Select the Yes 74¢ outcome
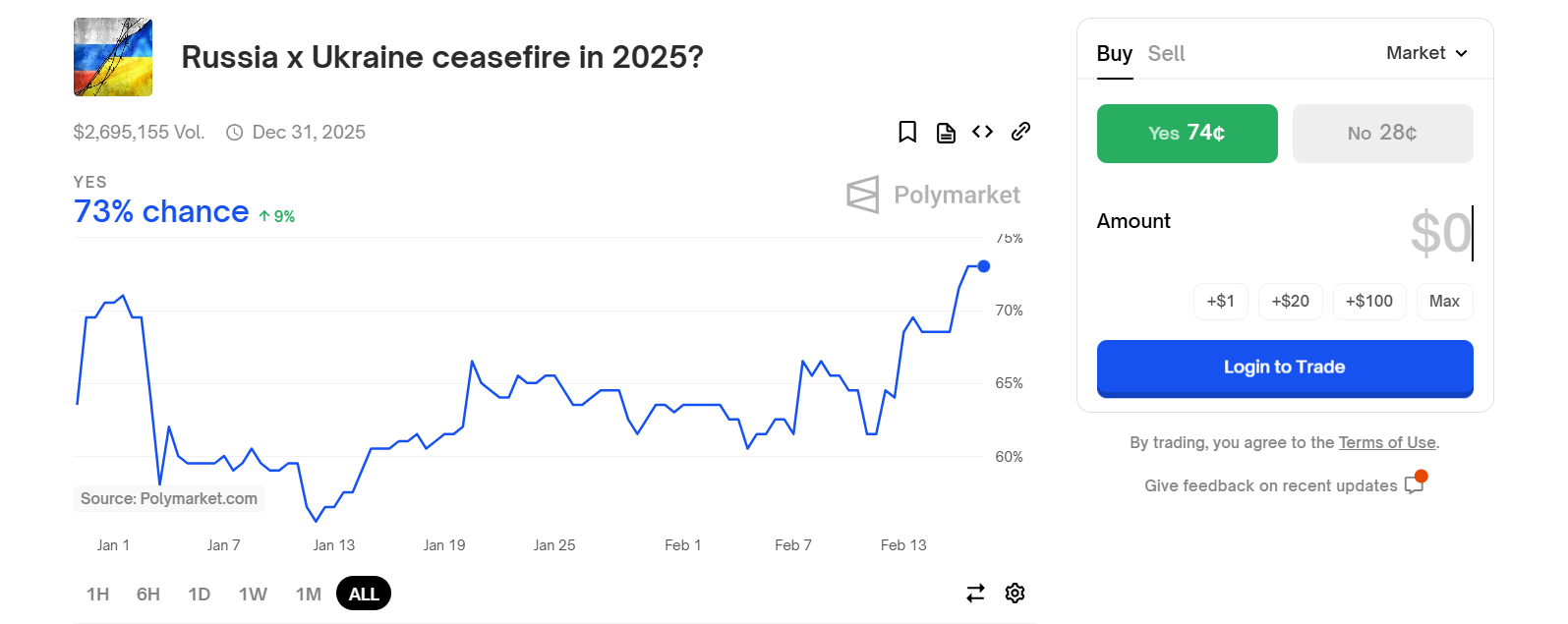This screenshot has height=624, width=1568. pyautogui.click(x=1187, y=134)
